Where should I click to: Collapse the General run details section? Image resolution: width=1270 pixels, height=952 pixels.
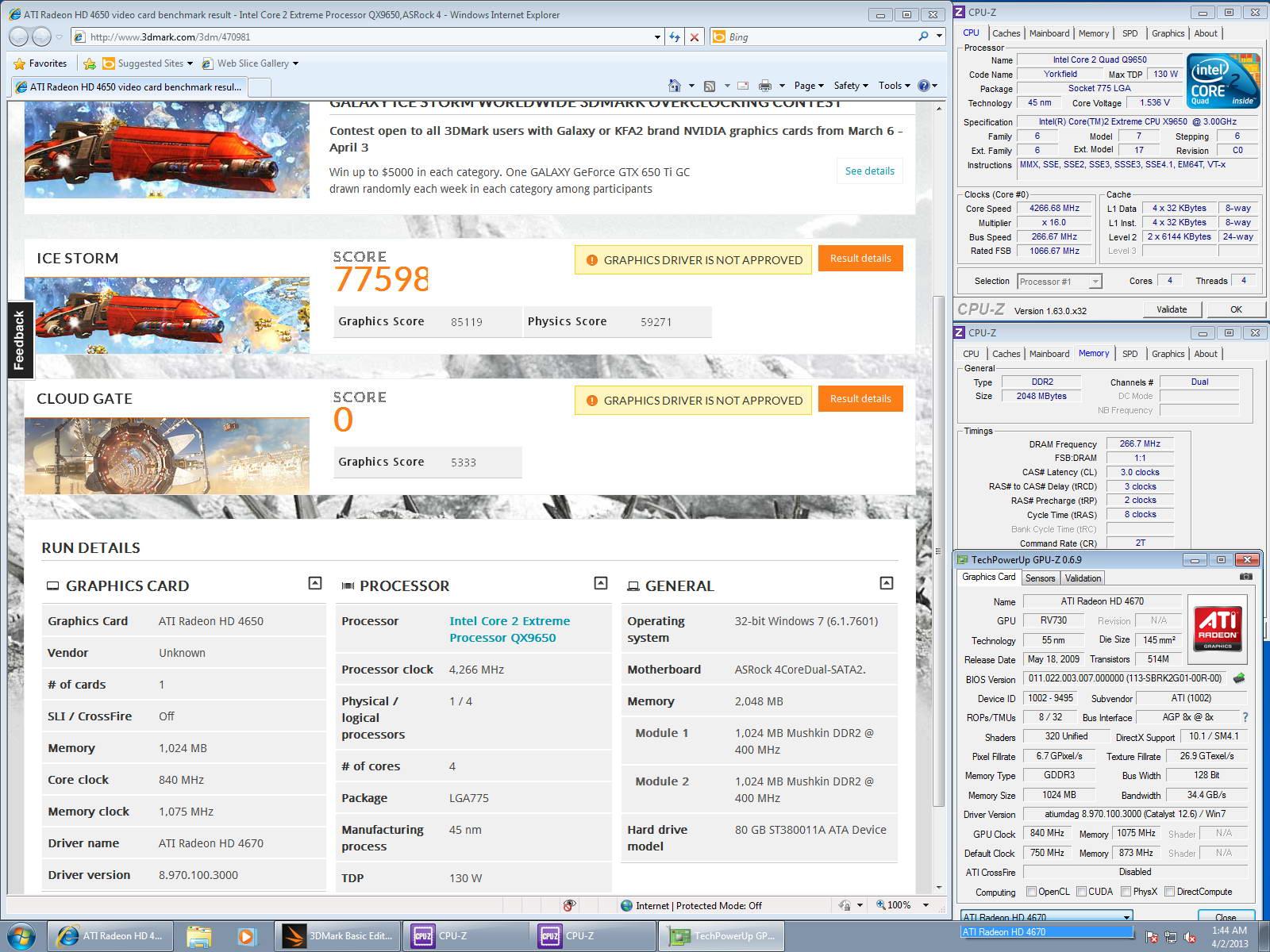887,583
